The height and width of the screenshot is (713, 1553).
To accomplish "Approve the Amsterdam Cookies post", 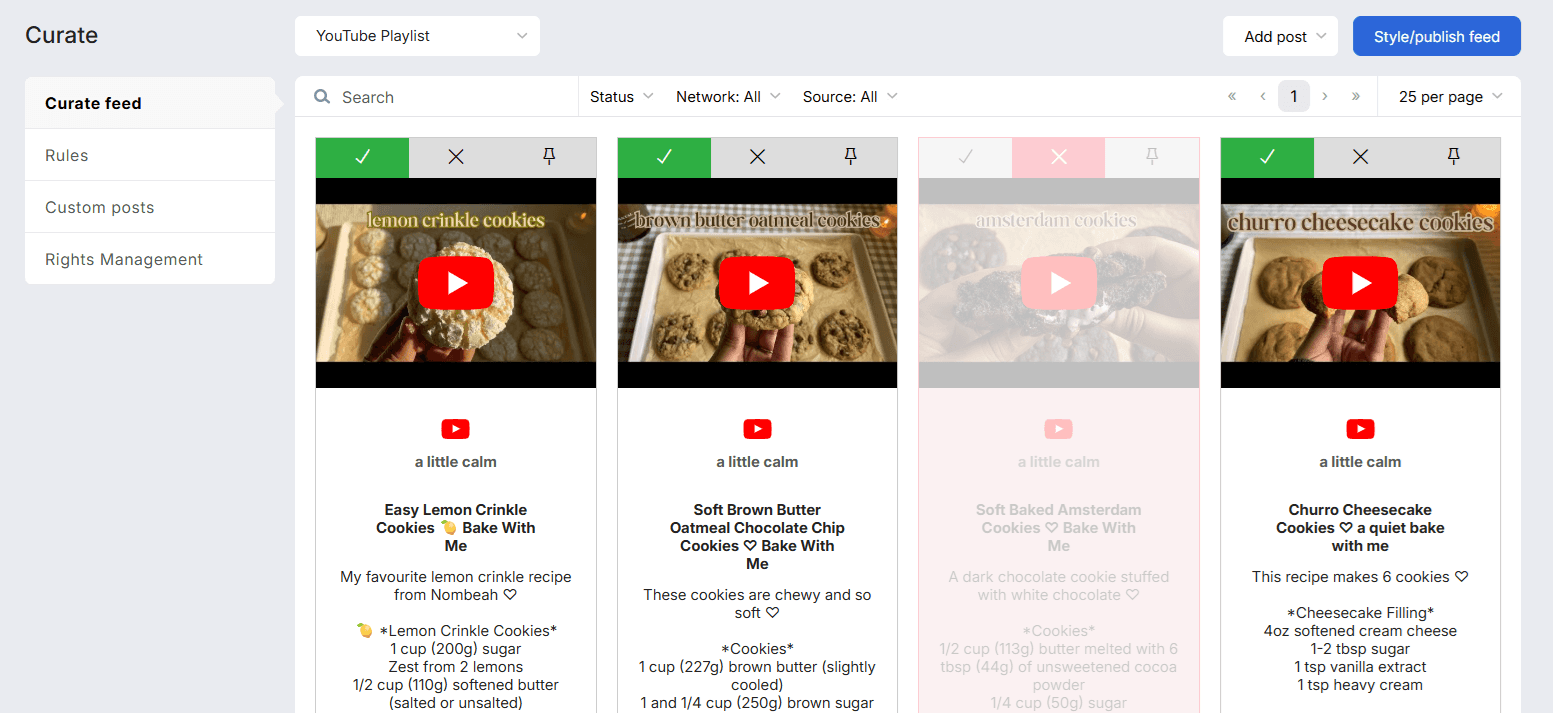I will [x=964, y=157].
